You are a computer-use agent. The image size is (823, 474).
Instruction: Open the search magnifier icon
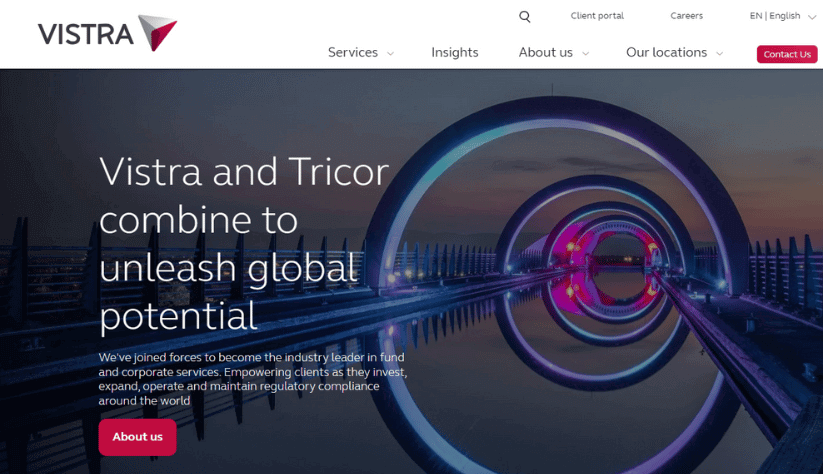click(524, 16)
